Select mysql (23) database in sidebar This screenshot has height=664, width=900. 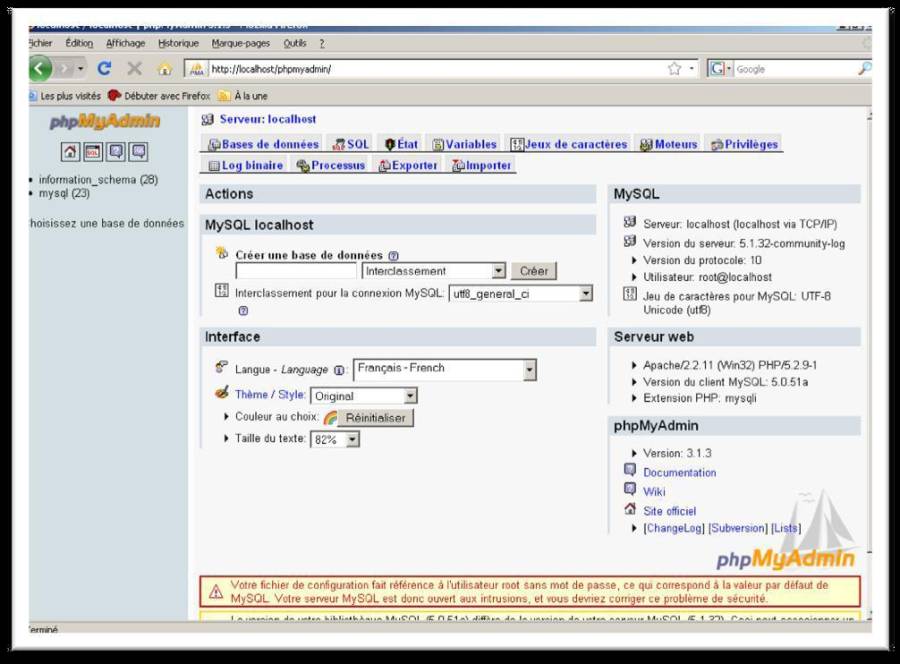[x=64, y=193]
